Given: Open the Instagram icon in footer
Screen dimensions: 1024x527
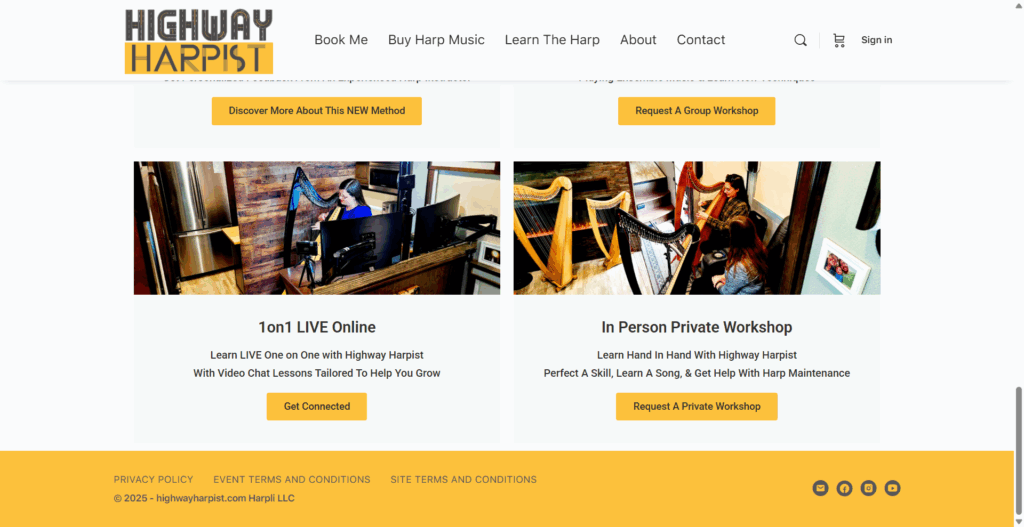Looking at the screenshot, I should point(868,488).
